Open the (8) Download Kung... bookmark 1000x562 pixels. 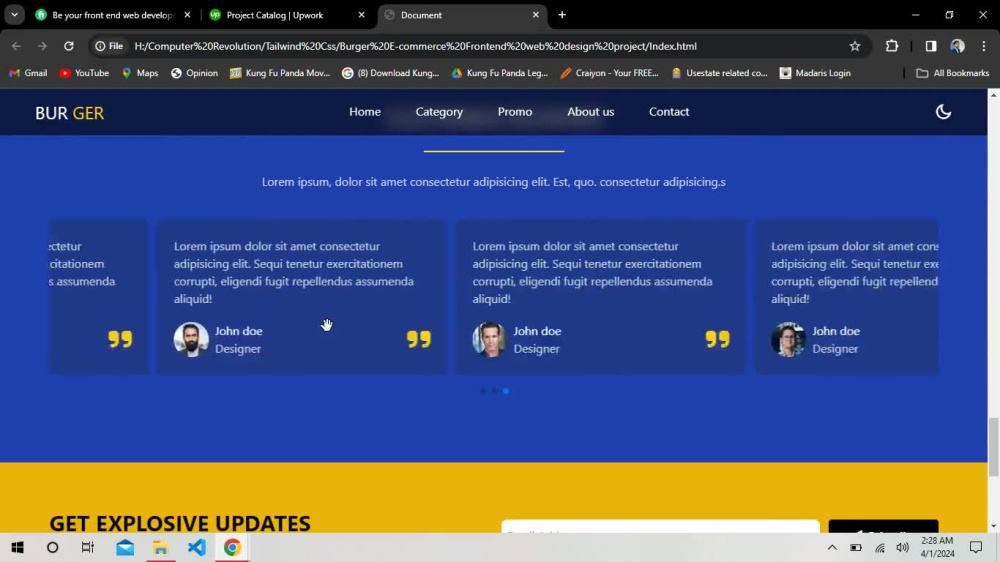390,73
